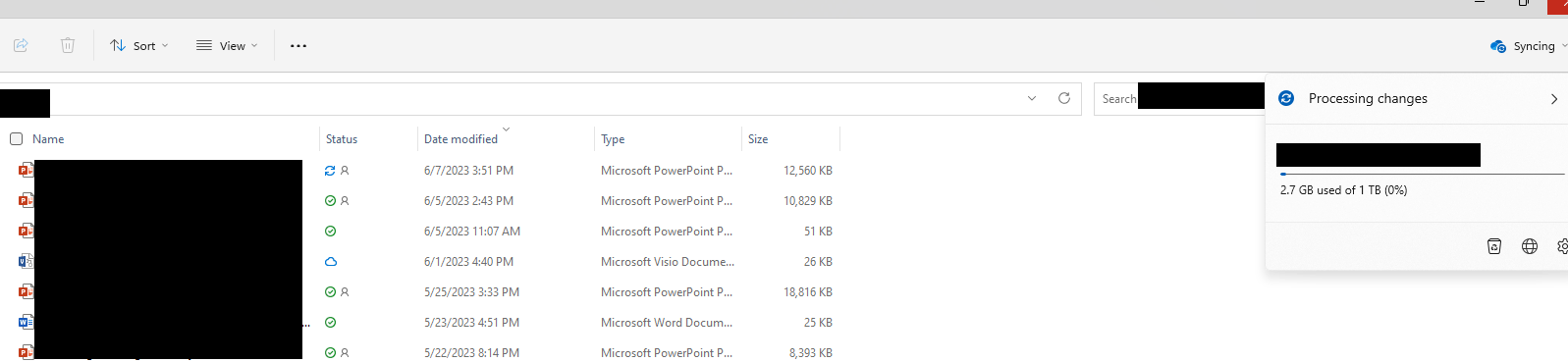This screenshot has height=362, width=1568.
Task: Open the OneDrive recycle bin icon
Action: pos(1494,246)
